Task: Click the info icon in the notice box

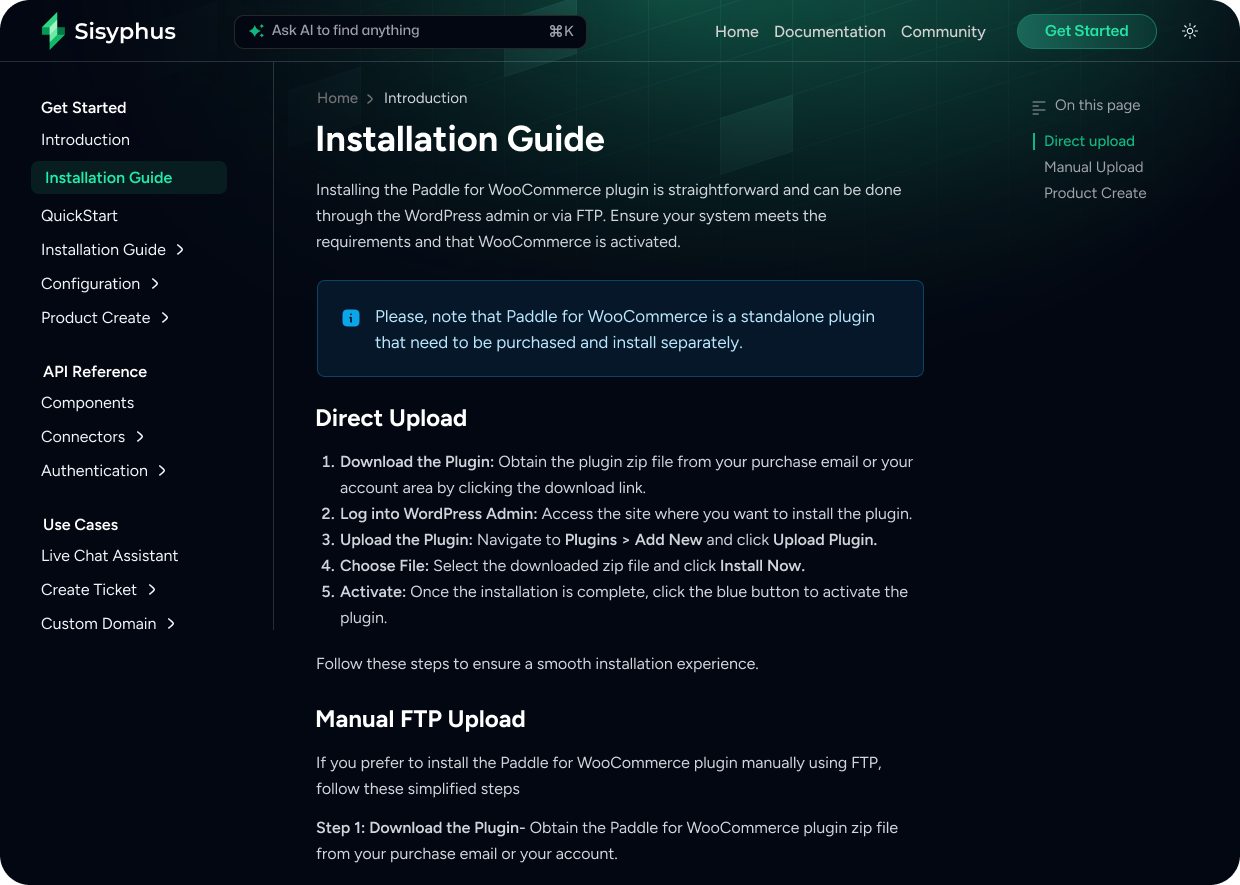Action: click(351, 318)
